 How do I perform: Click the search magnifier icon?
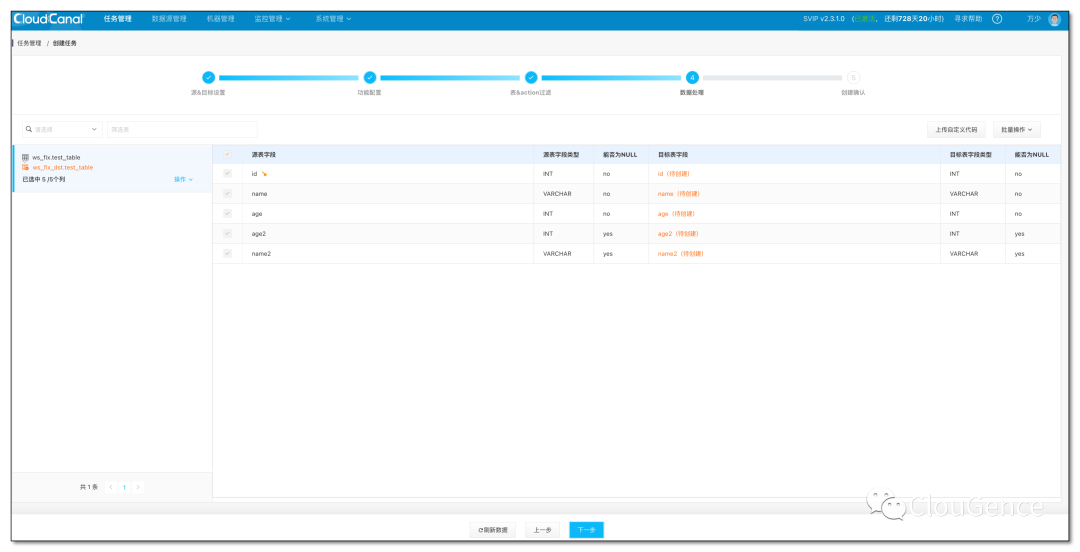[x=29, y=129]
